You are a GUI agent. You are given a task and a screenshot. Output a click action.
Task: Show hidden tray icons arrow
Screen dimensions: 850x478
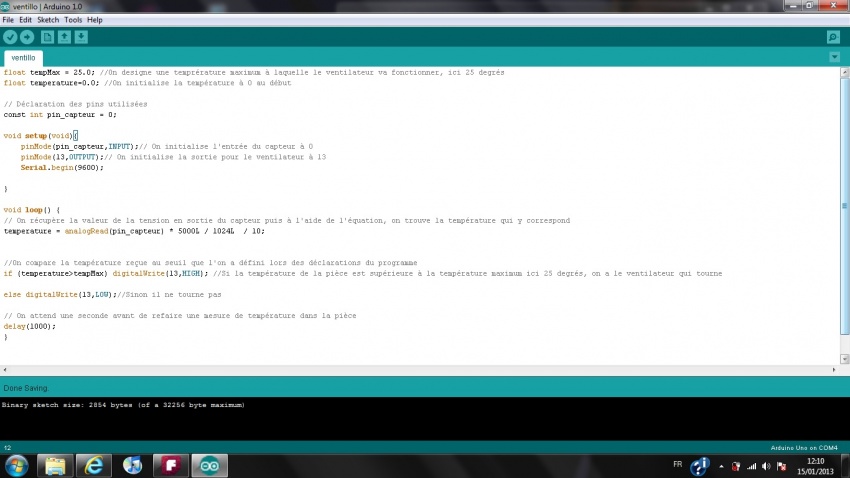[721, 466]
